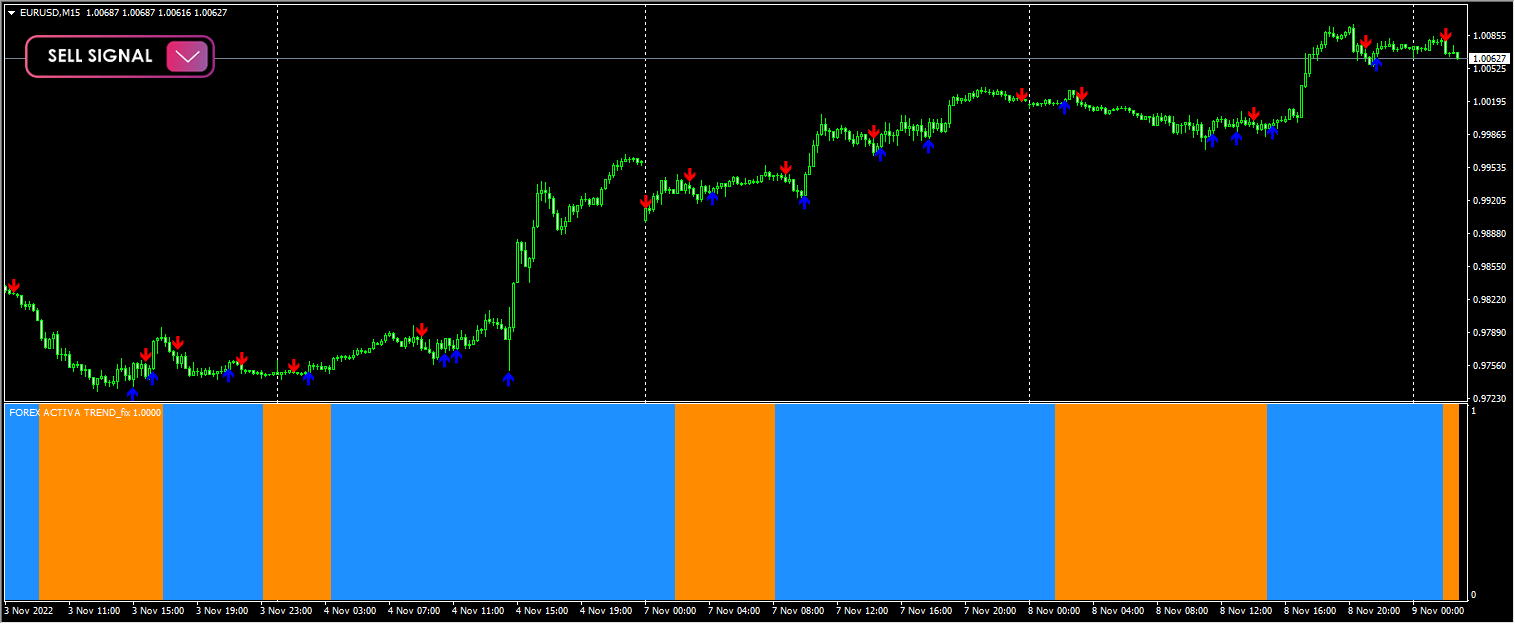1515x624 pixels.
Task: Select the red sell arrow near 4 Nov 07:00
Action: pyautogui.click(x=424, y=328)
